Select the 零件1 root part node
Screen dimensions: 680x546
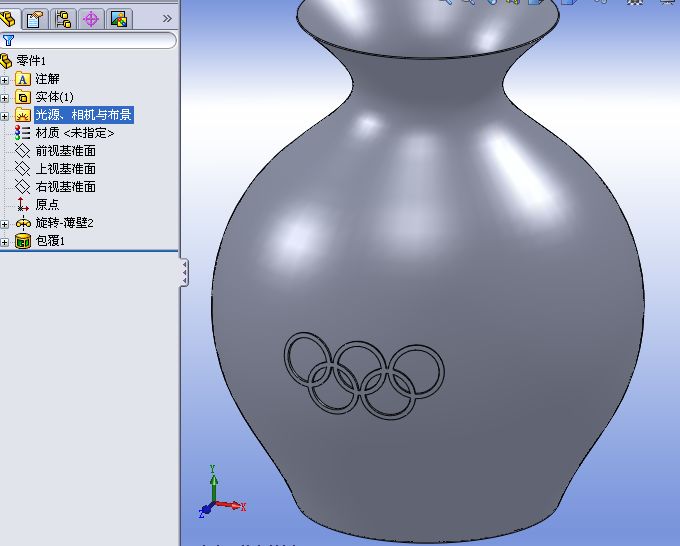pos(30,61)
